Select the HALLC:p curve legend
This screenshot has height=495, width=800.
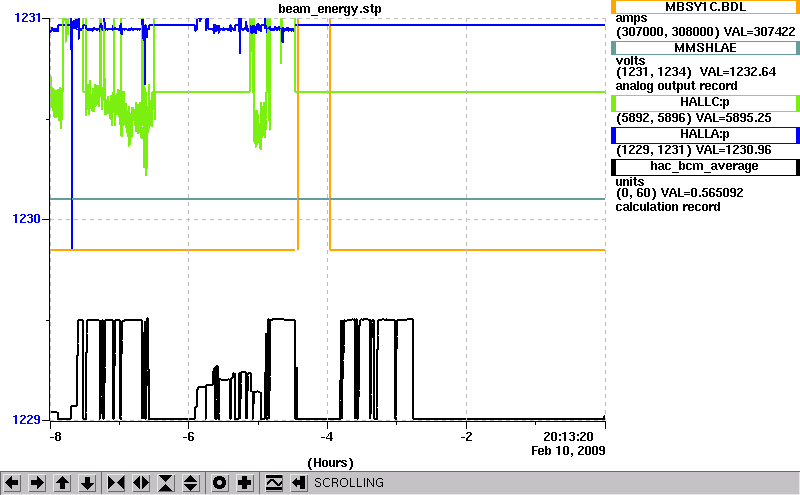(706, 103)
